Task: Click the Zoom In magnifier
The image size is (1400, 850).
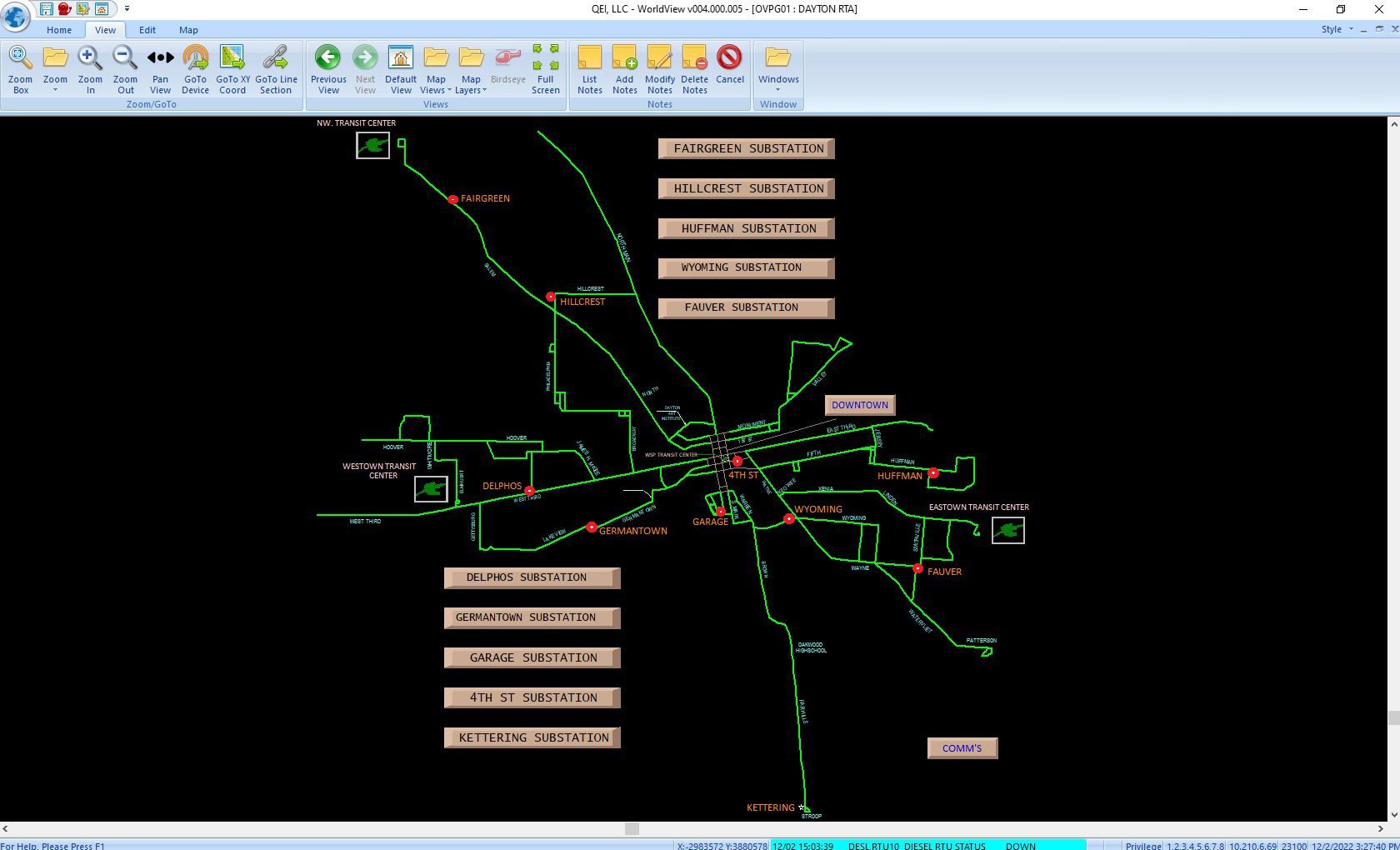Action: (x=90, y=70)
